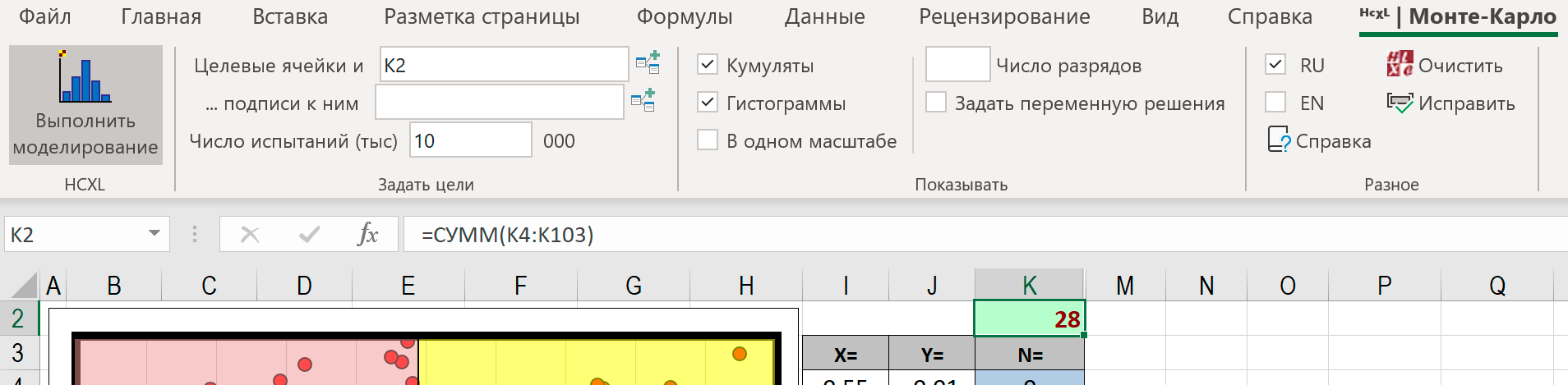Image resolution: width=1568 pixels, height=385 pixels.
Task: Open the Файл menu
Action: click(44, 16)
